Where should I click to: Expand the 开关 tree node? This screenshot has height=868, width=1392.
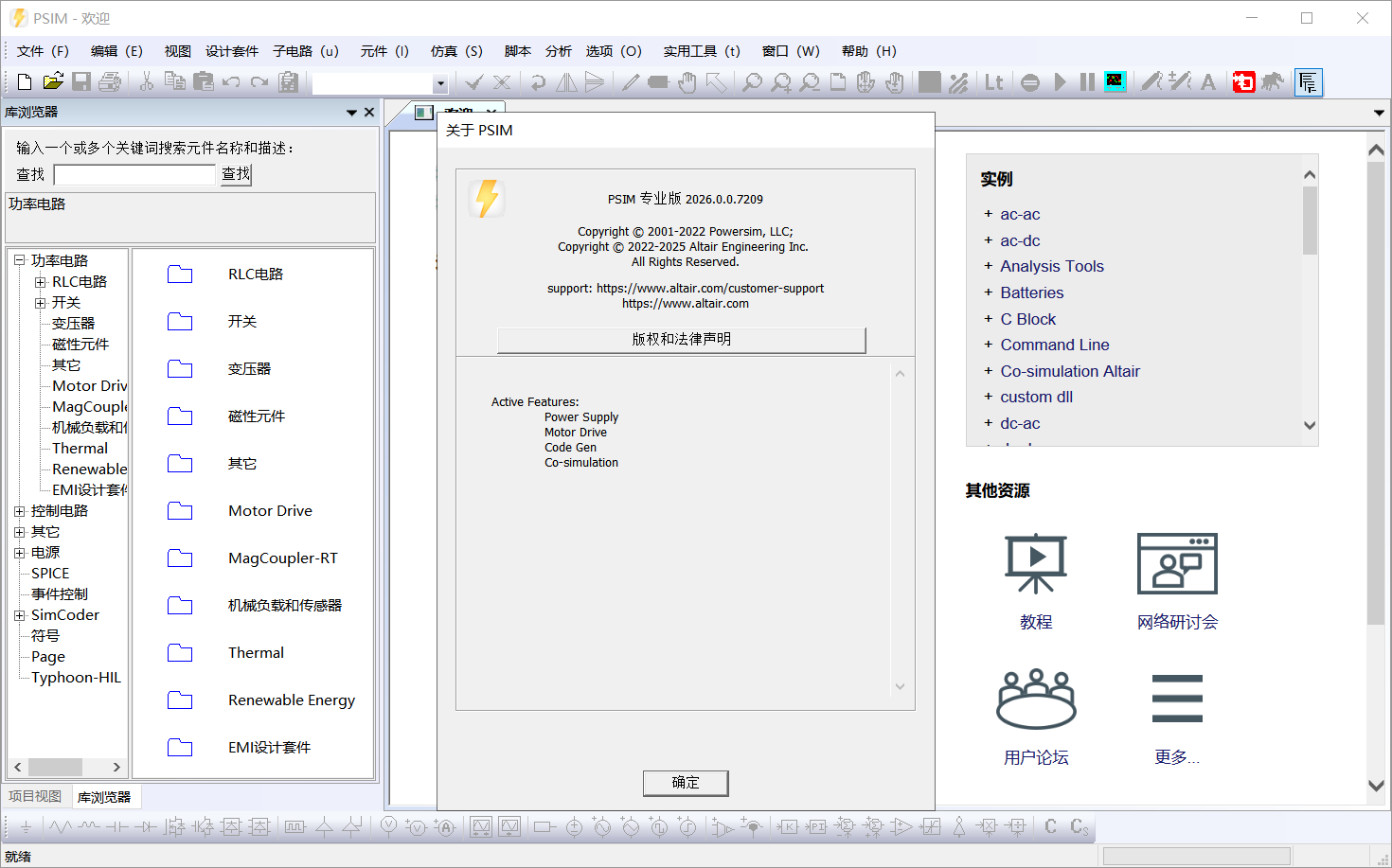click(x=40, y=303)
